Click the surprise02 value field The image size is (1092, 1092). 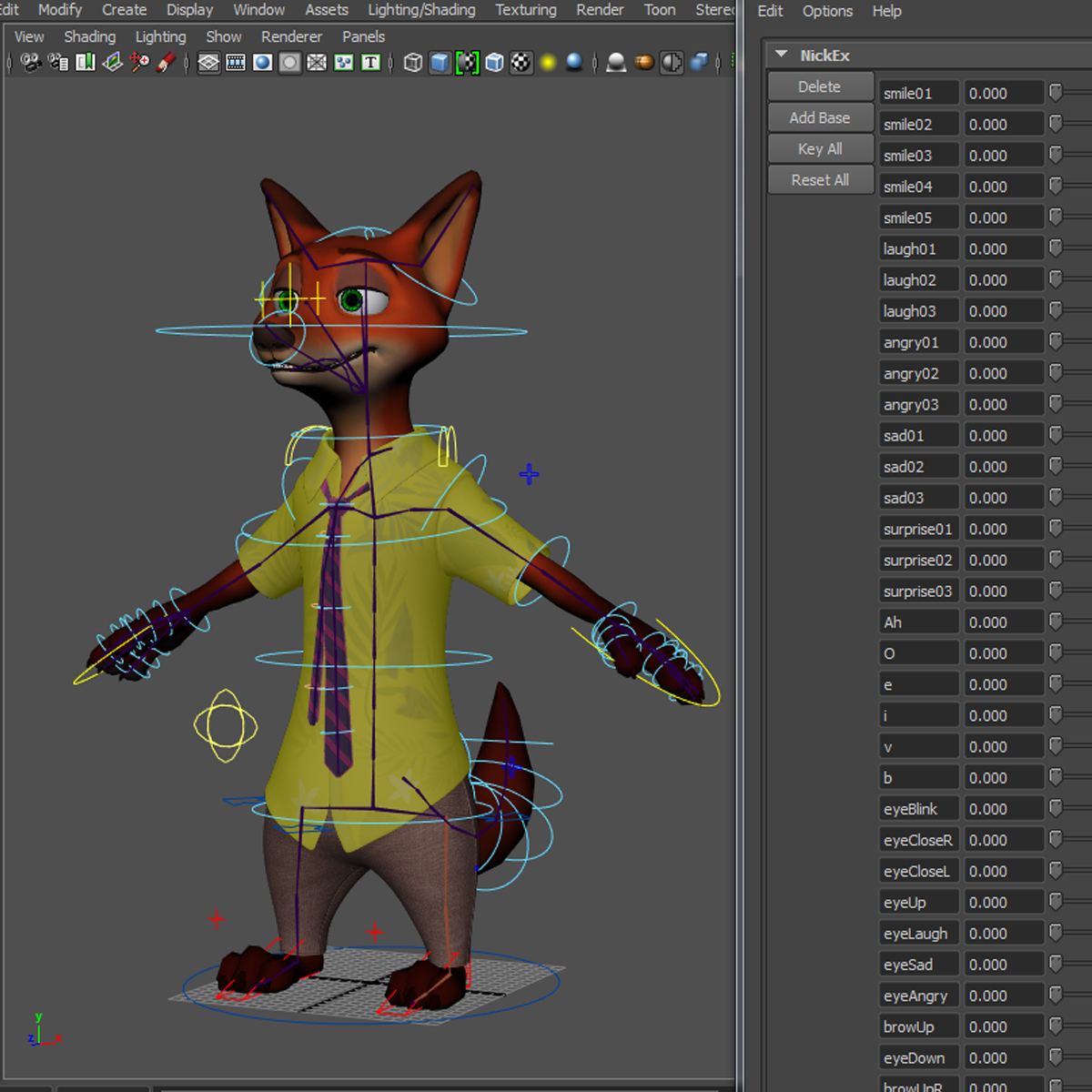(1004, 560)
